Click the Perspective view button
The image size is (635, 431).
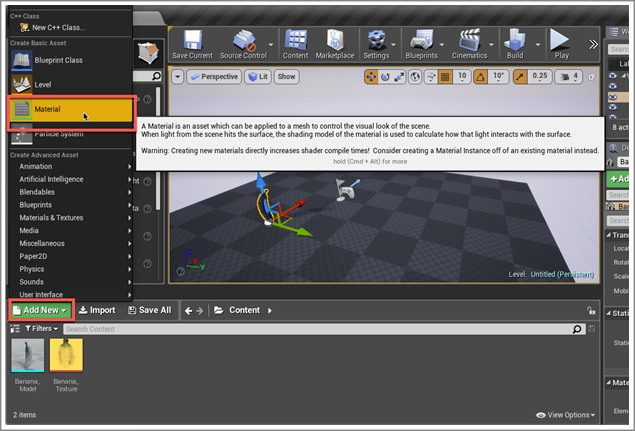(x=214, y=77)
